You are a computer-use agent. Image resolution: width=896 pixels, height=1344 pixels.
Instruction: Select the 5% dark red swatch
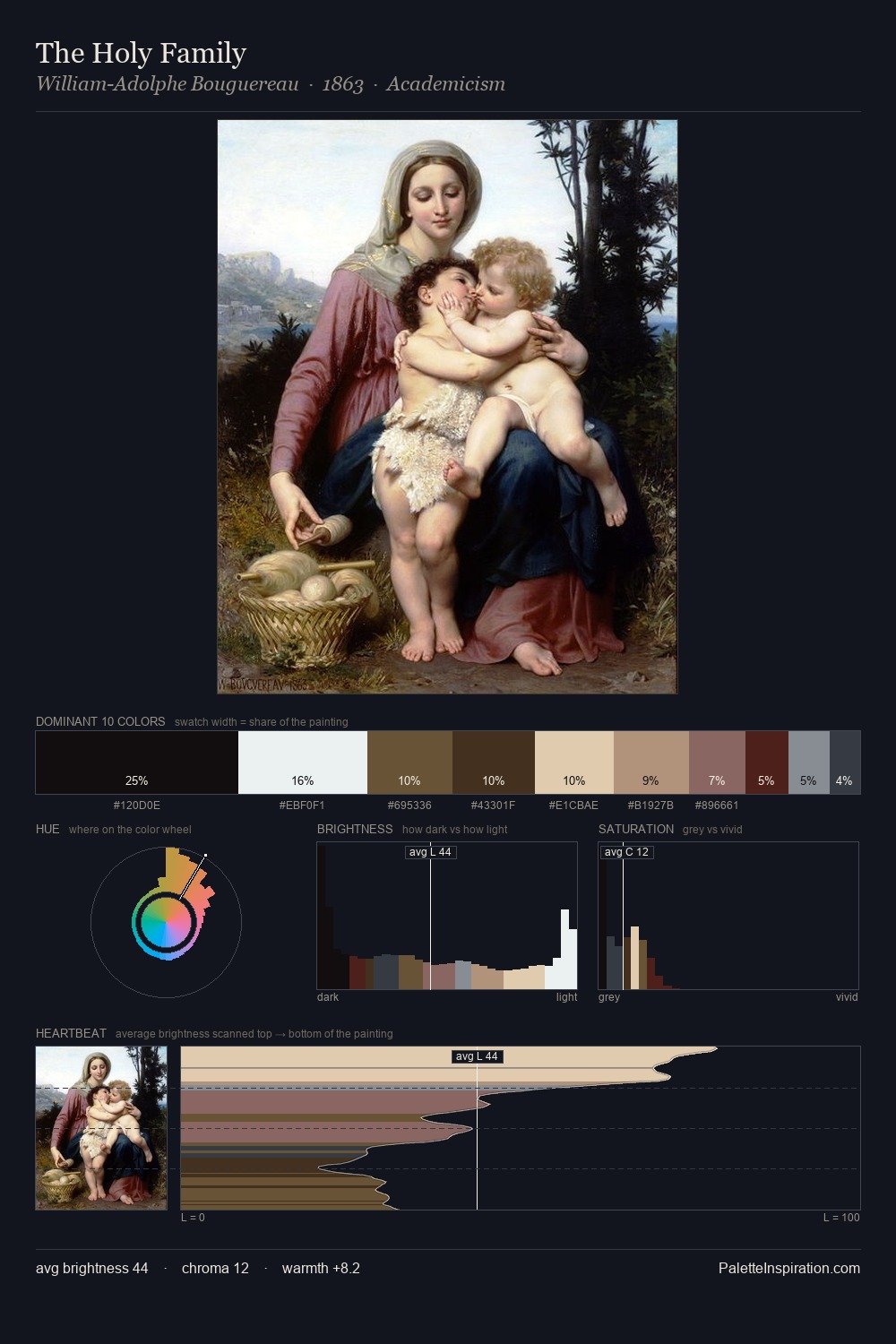pyautogui.click(x=767, y=762)
